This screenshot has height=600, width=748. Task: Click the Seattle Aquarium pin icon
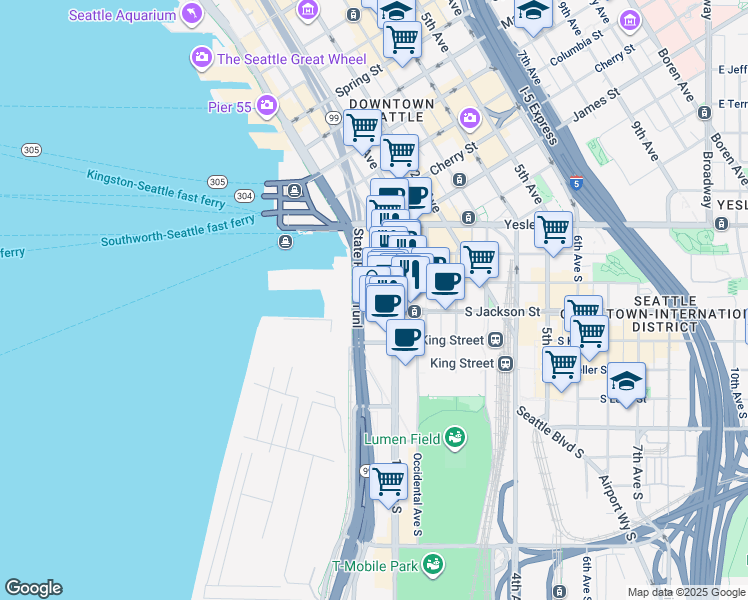click(190, 14)
